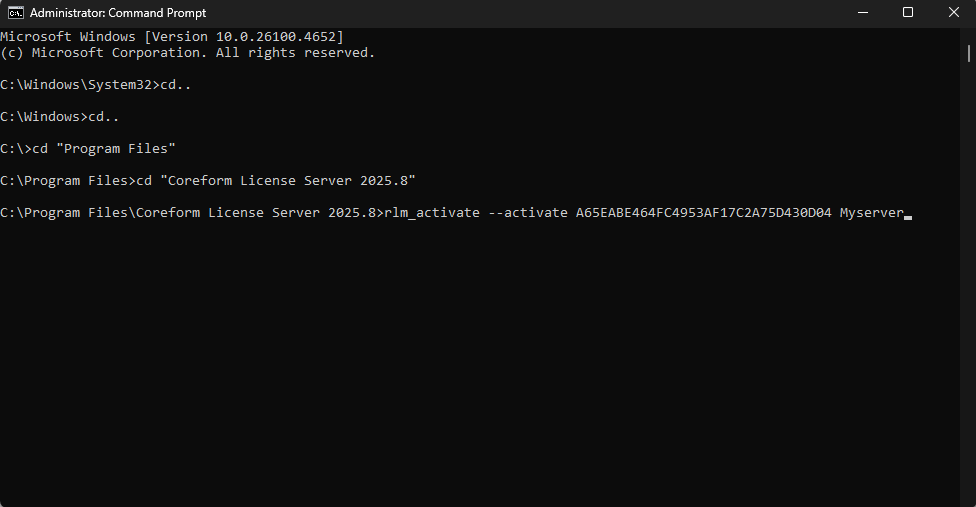The width and height of the screenshot is (976, 507).
Task: Click the scrollbar track below the thumb
Action: [969, 280]
